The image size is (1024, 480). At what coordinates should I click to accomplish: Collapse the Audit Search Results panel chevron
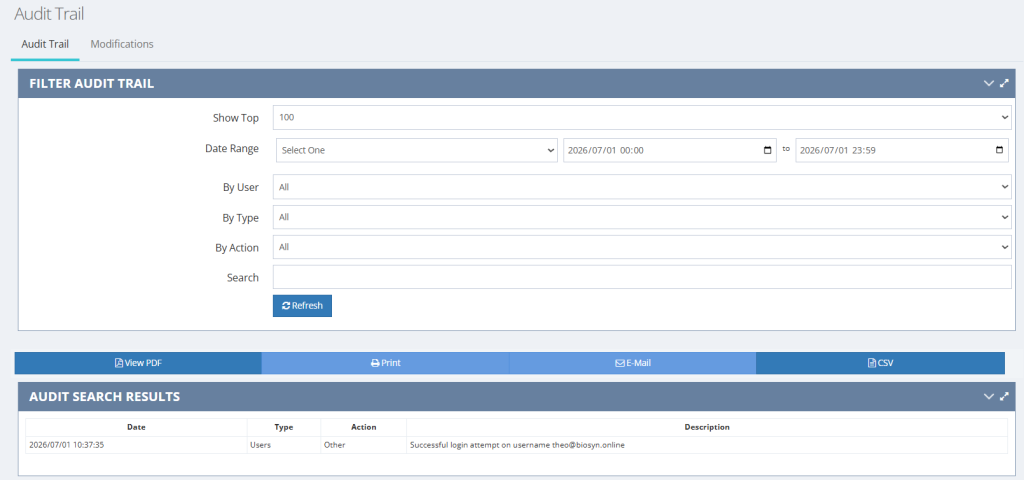989,396
